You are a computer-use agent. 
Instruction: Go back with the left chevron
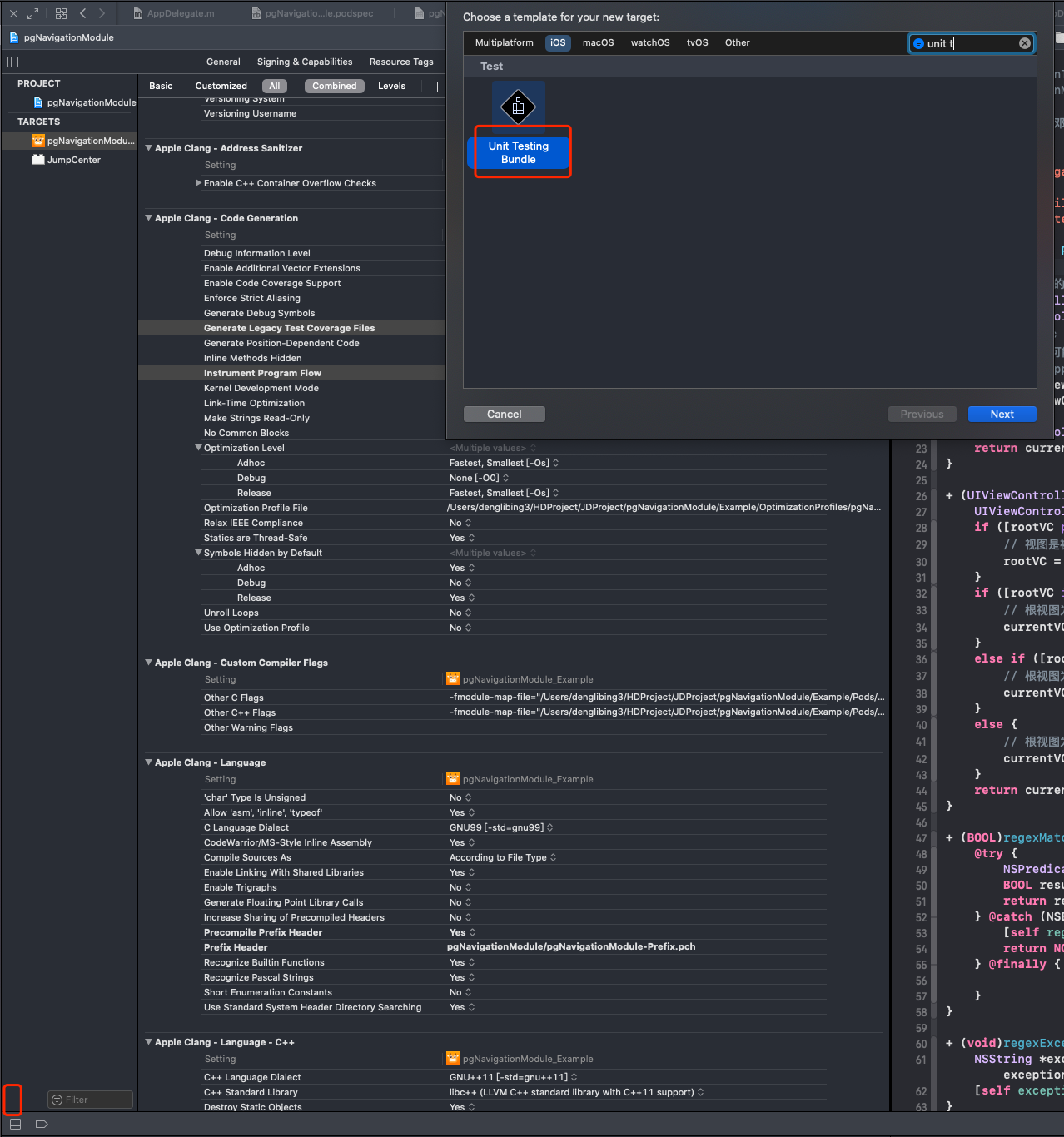click(83, 13)
